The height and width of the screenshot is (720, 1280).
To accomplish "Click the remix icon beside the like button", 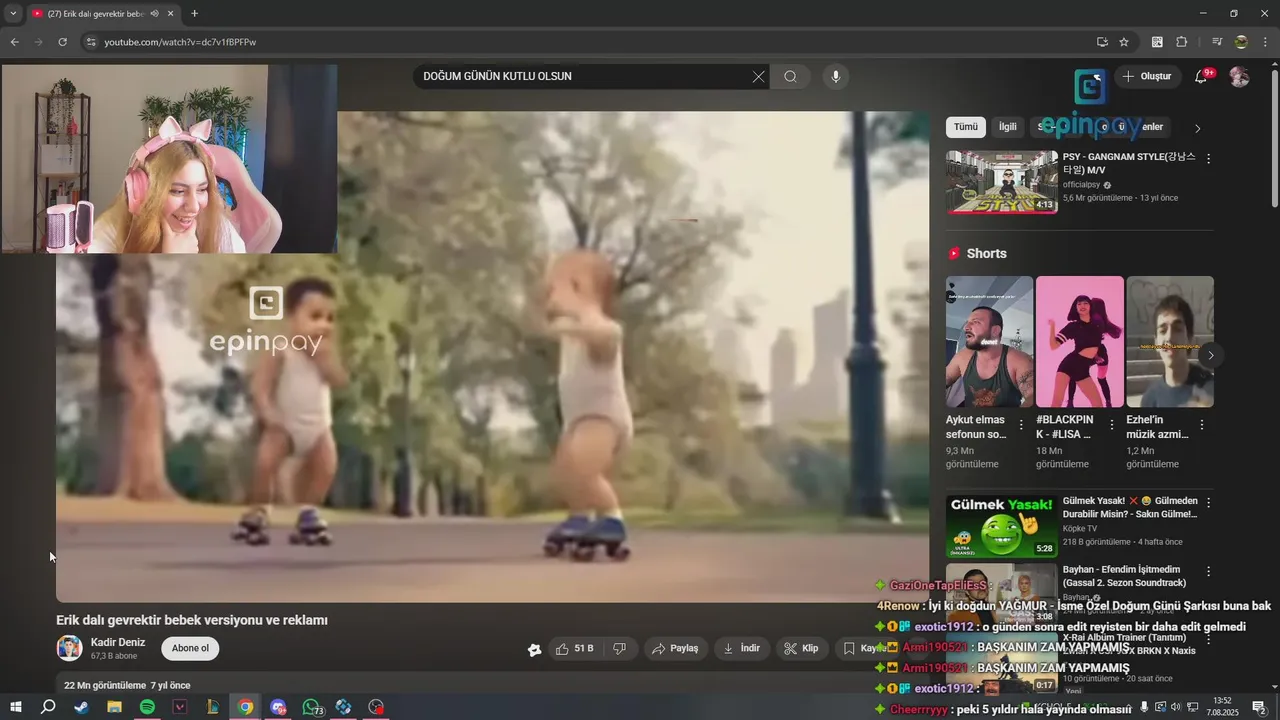I will coord(535,650).
